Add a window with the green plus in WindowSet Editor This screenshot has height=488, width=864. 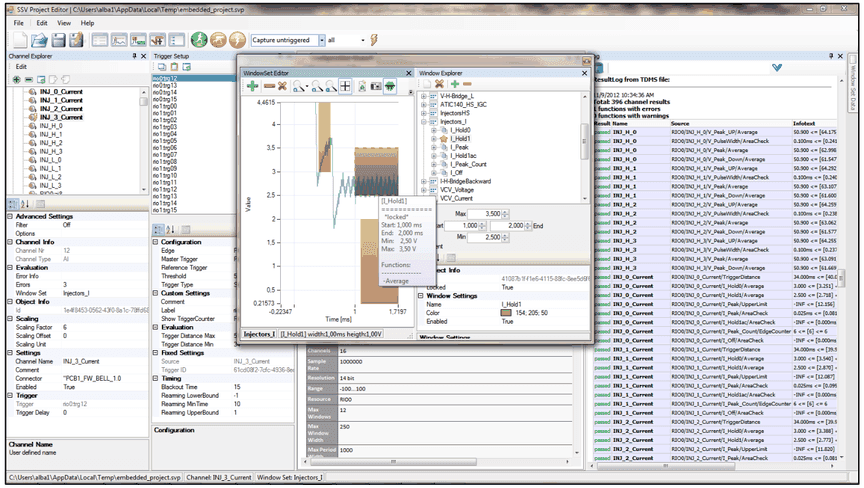(252, 86)
